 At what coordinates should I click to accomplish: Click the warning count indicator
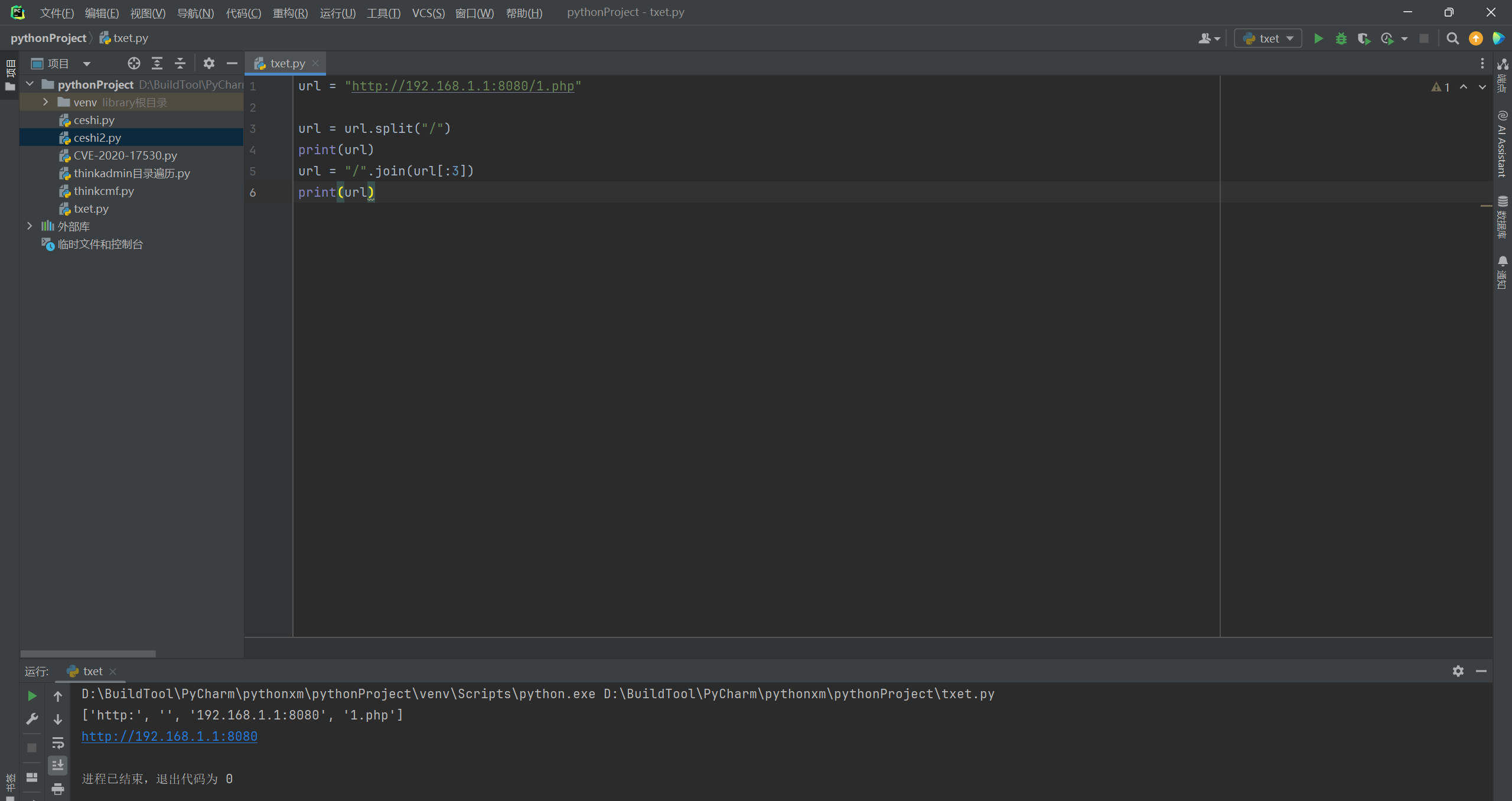1441,87
